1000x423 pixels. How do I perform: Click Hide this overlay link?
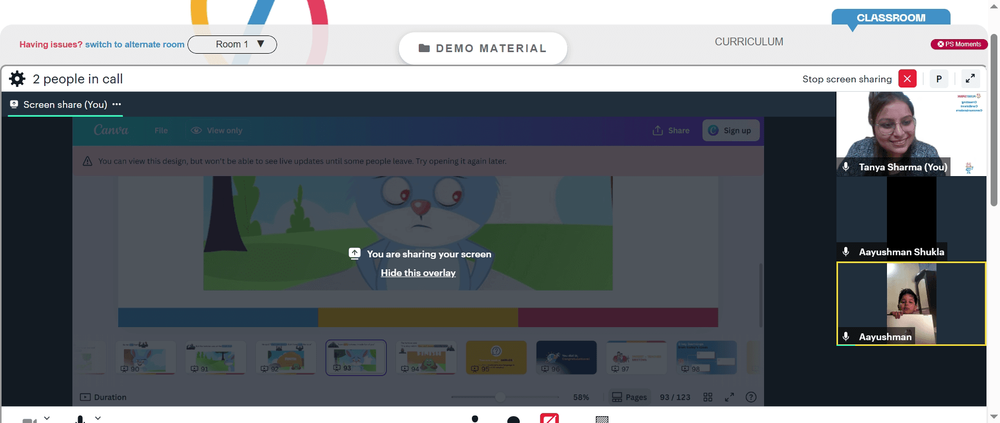click(418, 272)
